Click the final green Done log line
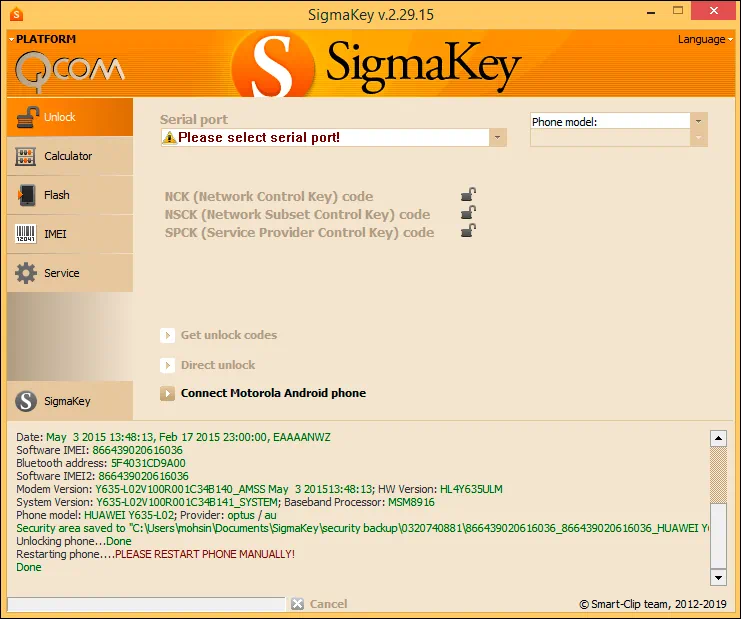This screenshot has width=741, height=619. 29,567
